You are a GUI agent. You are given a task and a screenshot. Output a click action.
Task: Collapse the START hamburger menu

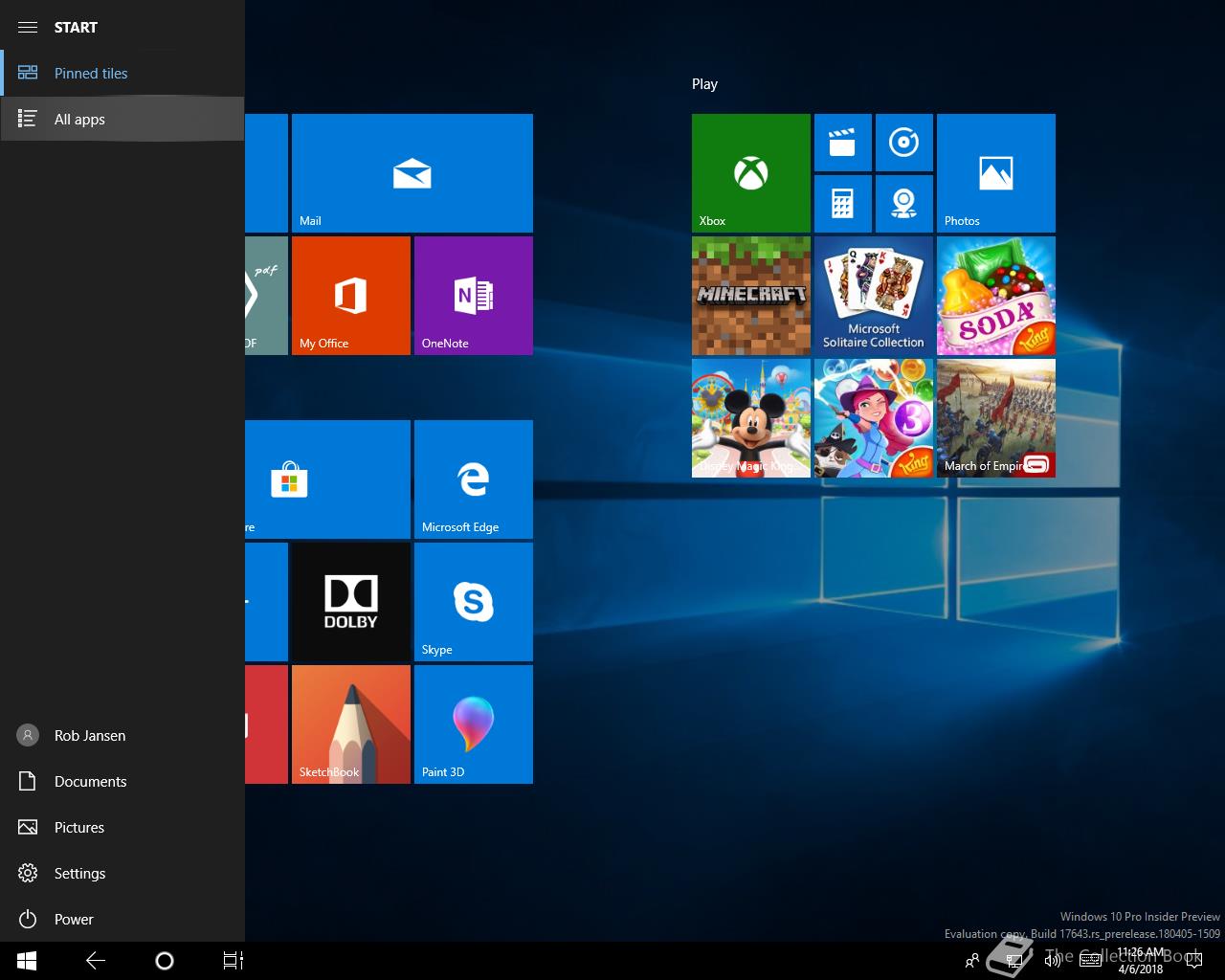click(x=28, y=27)
